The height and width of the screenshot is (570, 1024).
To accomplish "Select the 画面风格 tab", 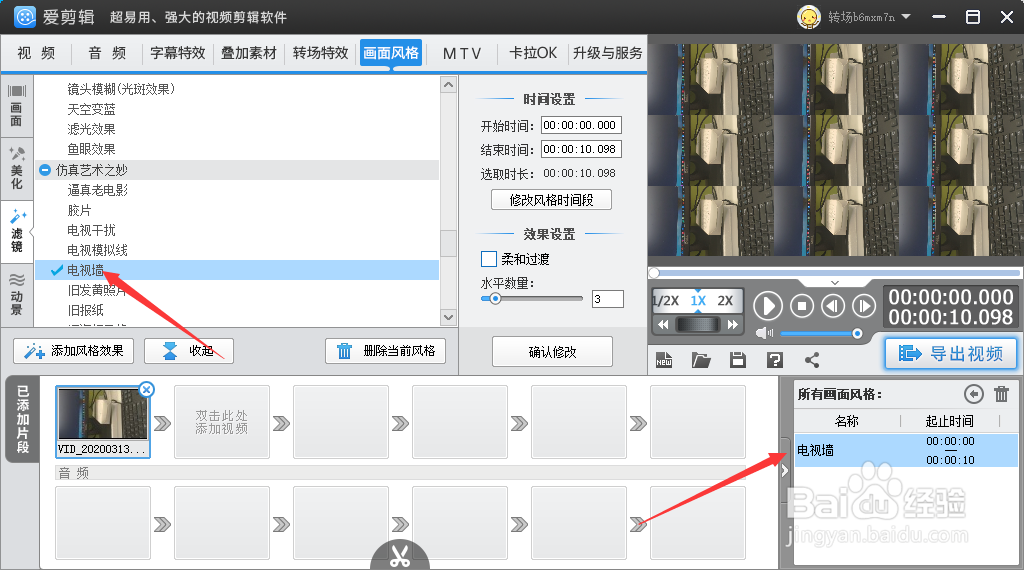I will [391, 53].
